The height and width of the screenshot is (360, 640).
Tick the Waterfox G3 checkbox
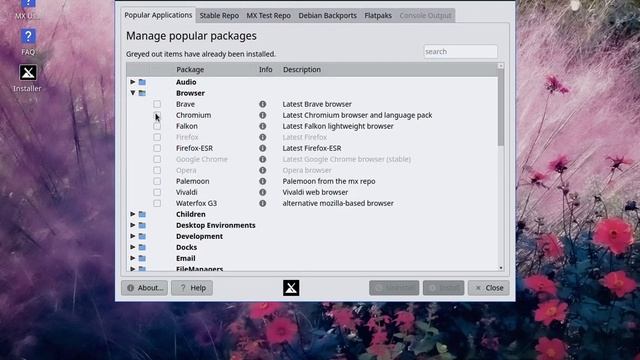pos(157,203)
